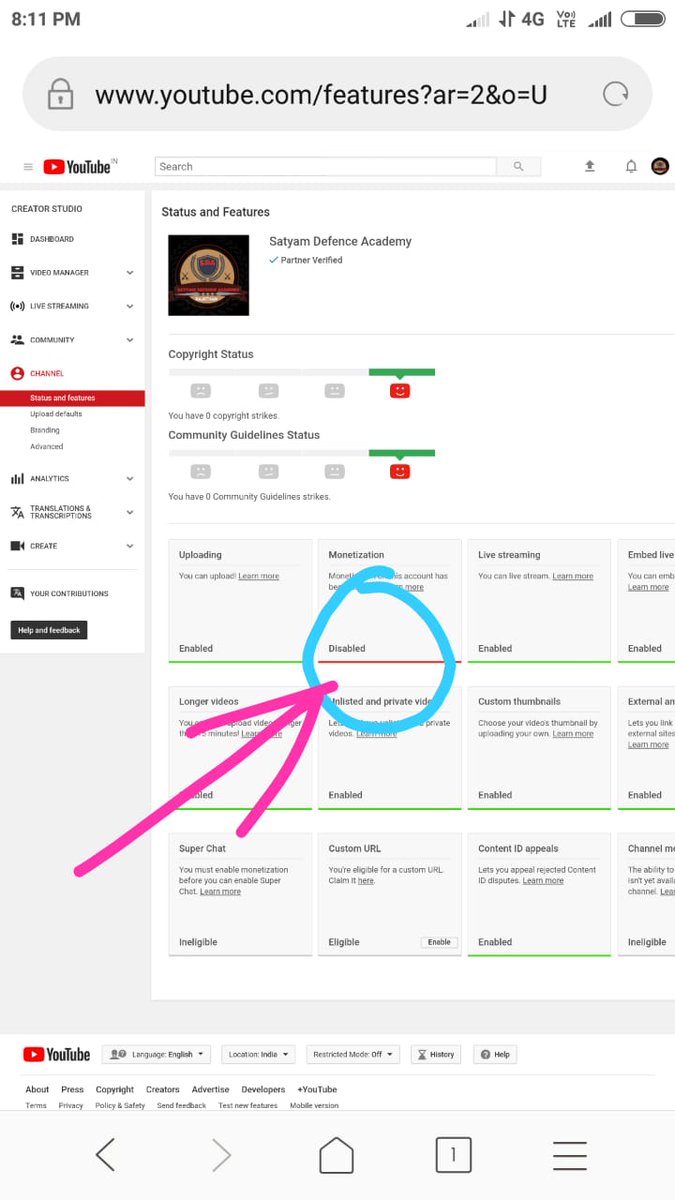This screenshot has height=1200, width=675.
Task: Open the Creators footer link
Action: click(163, 1089)
